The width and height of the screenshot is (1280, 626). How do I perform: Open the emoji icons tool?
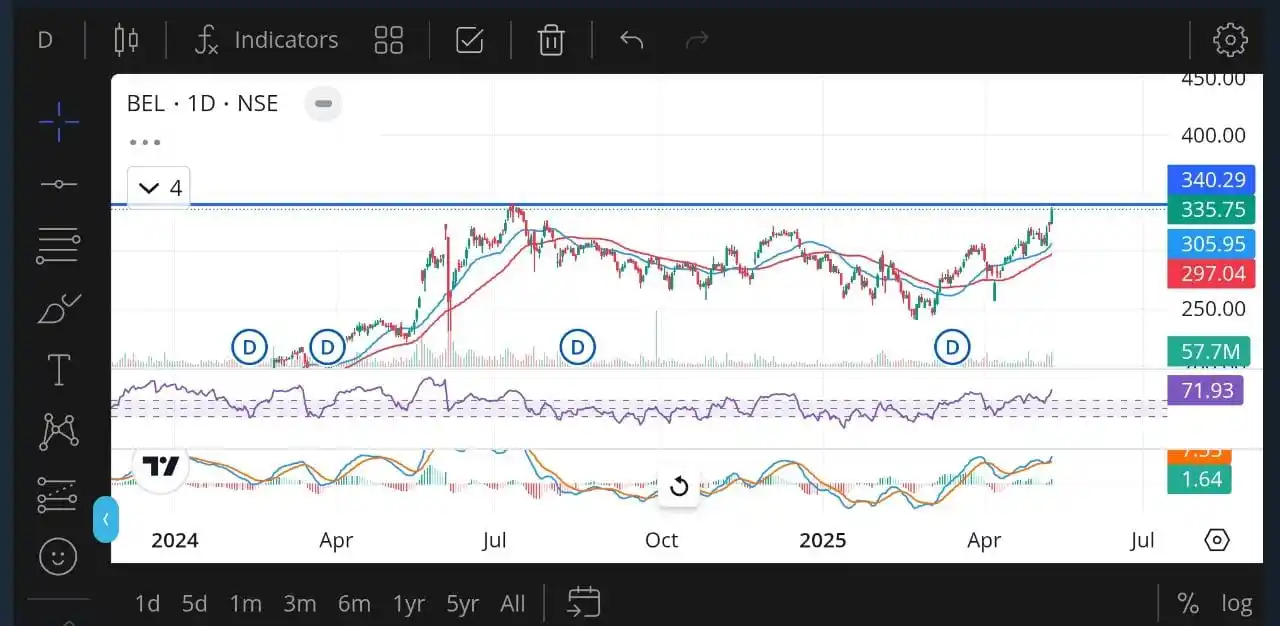click(59, 556)
